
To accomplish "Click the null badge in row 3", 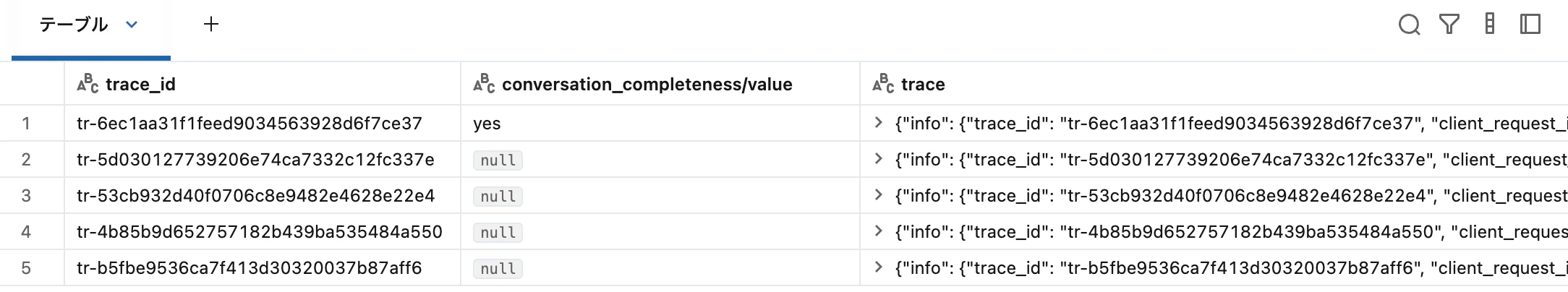I will pyautogui.click(x=498, y=197).
